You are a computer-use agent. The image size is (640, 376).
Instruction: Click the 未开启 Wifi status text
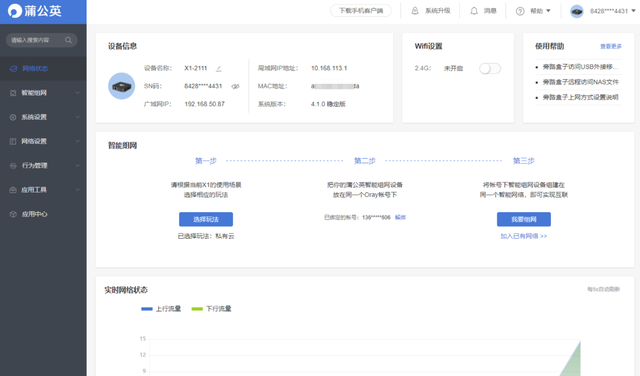tap(453, 69)
